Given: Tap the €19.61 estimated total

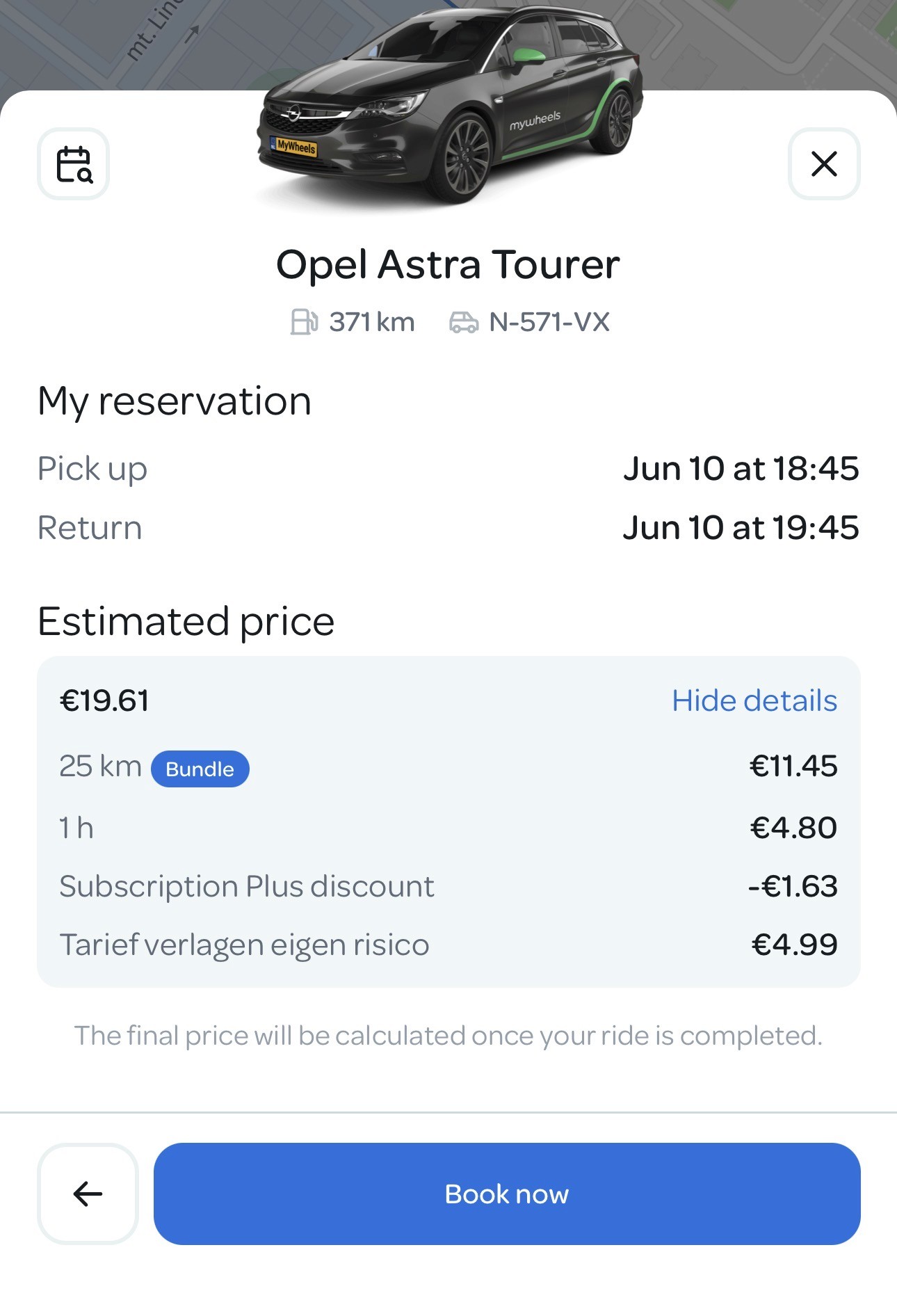Looking at the screenshot, I should click(104, 700).
